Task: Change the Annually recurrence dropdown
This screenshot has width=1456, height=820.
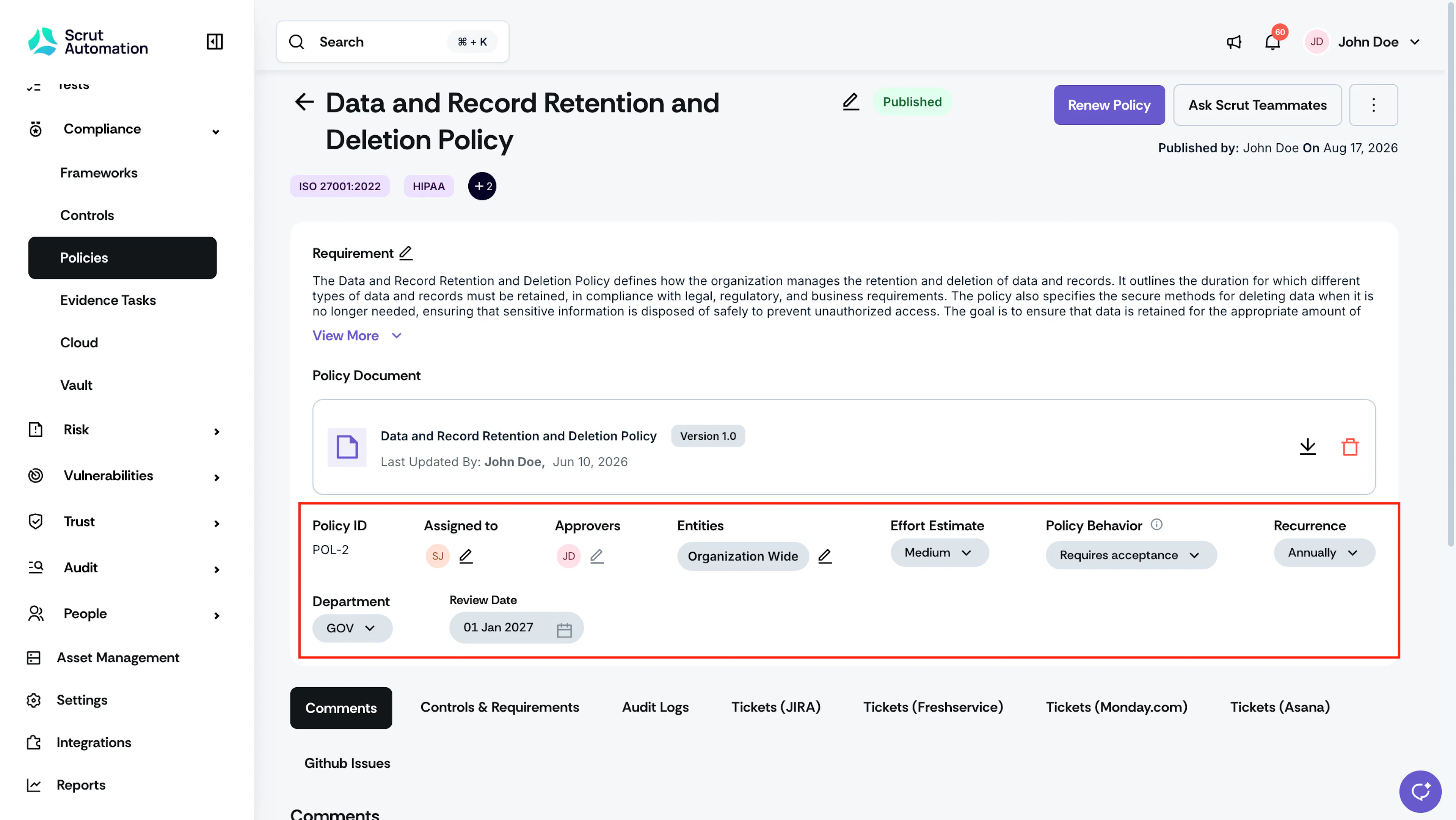Action: [1324, 553]
